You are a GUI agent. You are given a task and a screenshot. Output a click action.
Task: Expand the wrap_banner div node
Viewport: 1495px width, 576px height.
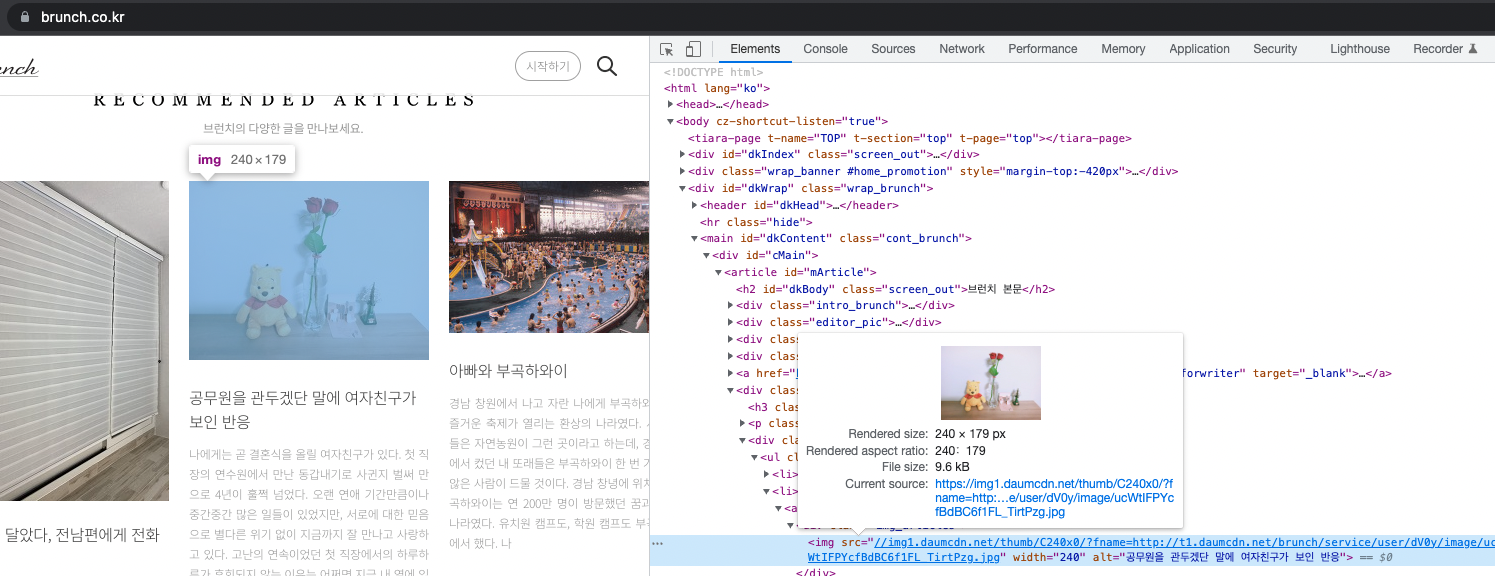(682, 171)
